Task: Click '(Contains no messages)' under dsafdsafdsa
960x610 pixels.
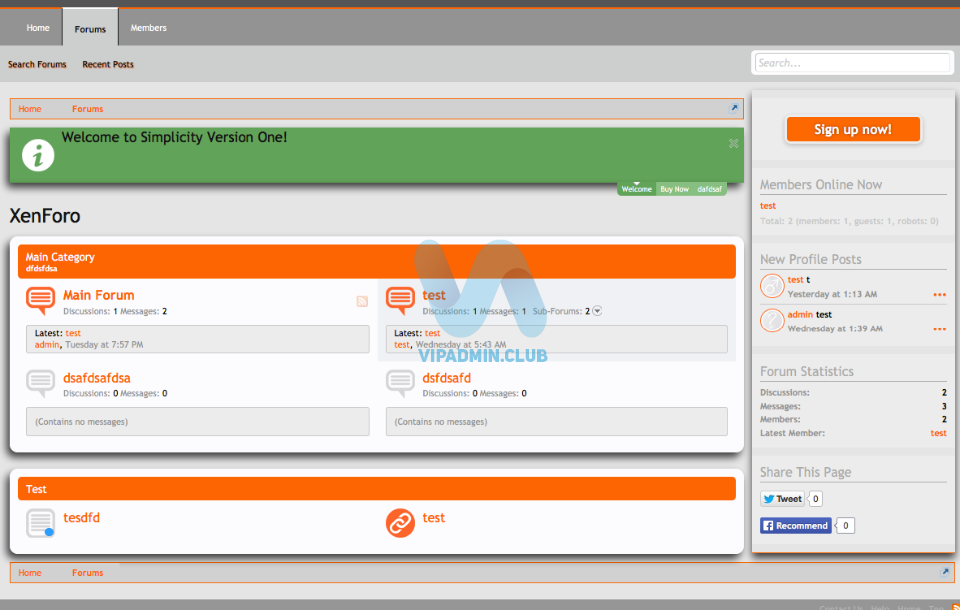Action: [81, 422]
